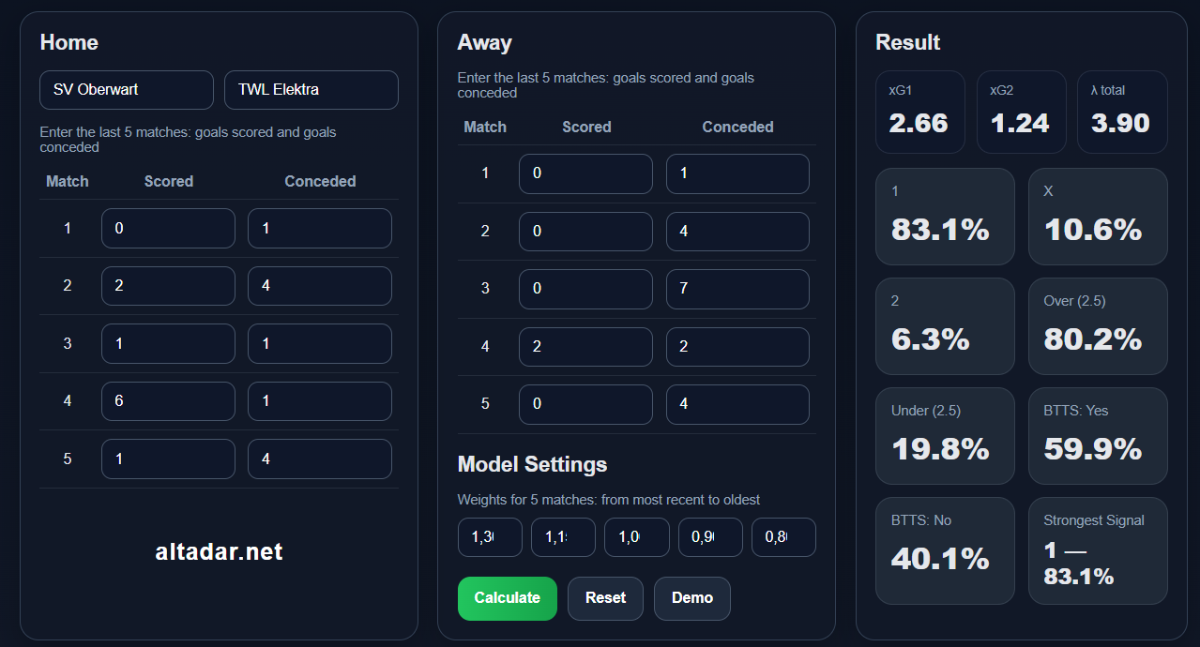Click Away match 3 conceded input showing 7
The width and height of the screenshot is (1200, 647).
(x=737, y=289)
